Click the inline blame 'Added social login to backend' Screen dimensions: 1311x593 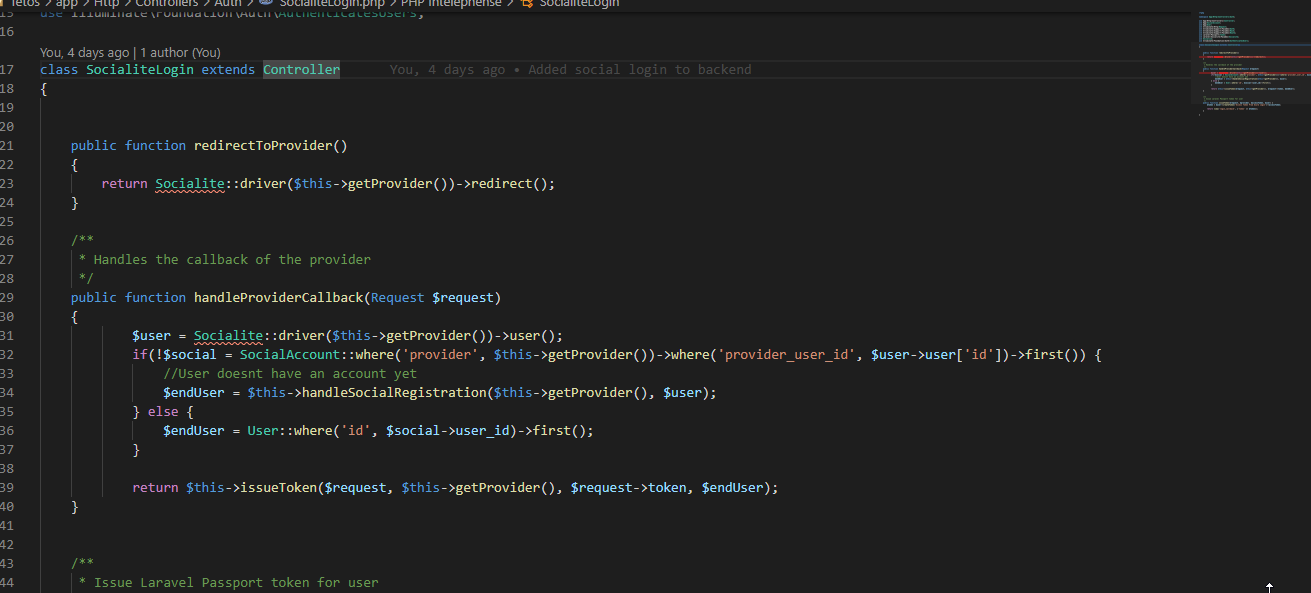[x=639, y=70]
